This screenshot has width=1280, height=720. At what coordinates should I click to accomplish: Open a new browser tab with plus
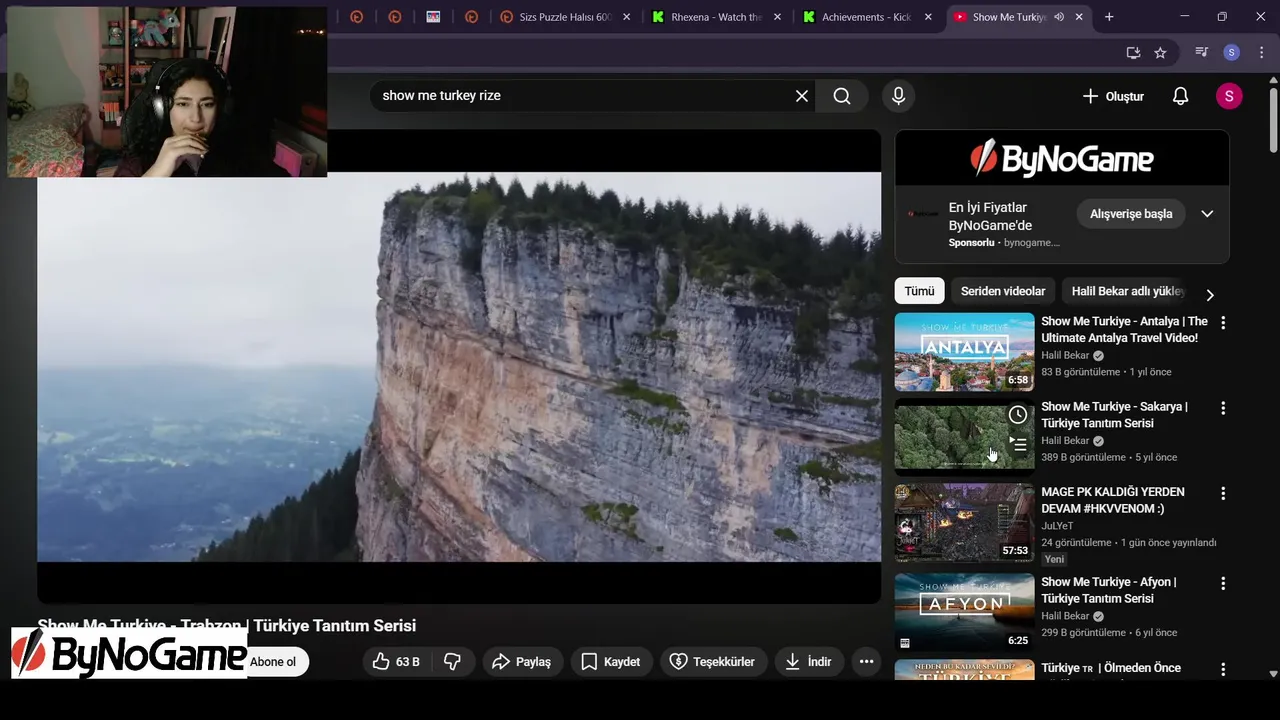coord(1109,17)
